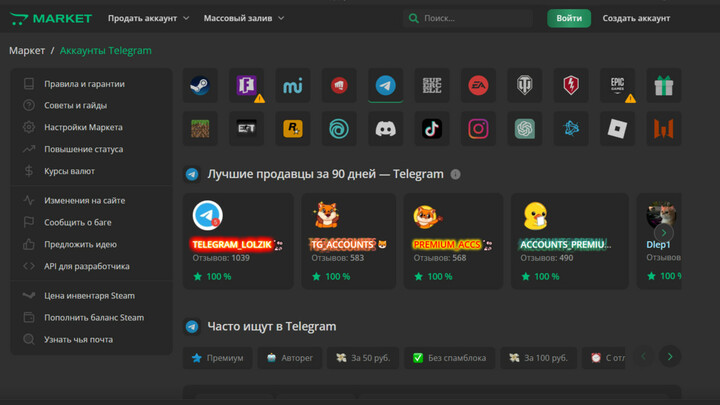Select the Battle.net category icon
Viewport: 720px width, 405px height.
[571, 129]
